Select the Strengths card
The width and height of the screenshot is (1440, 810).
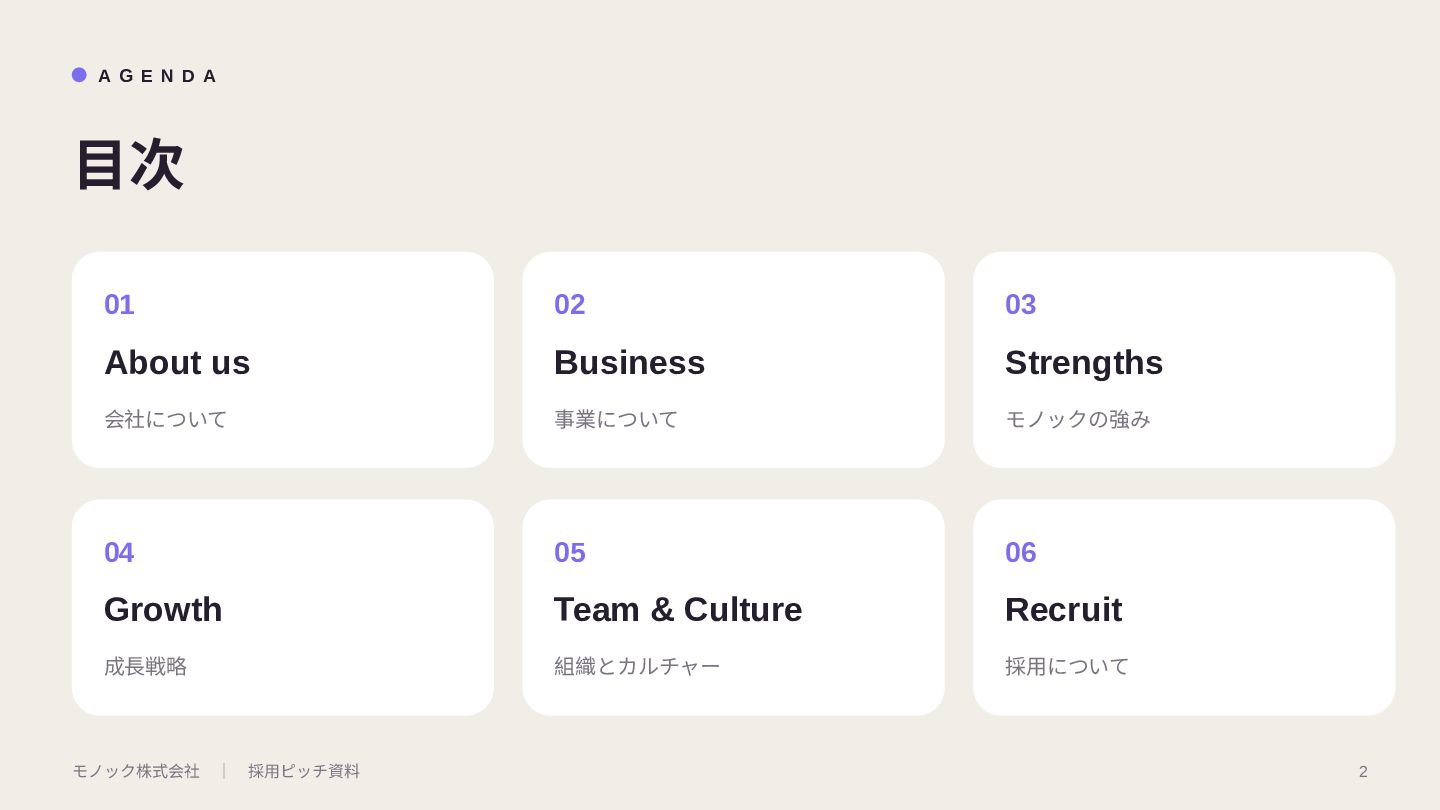[x=1184, y=360]
